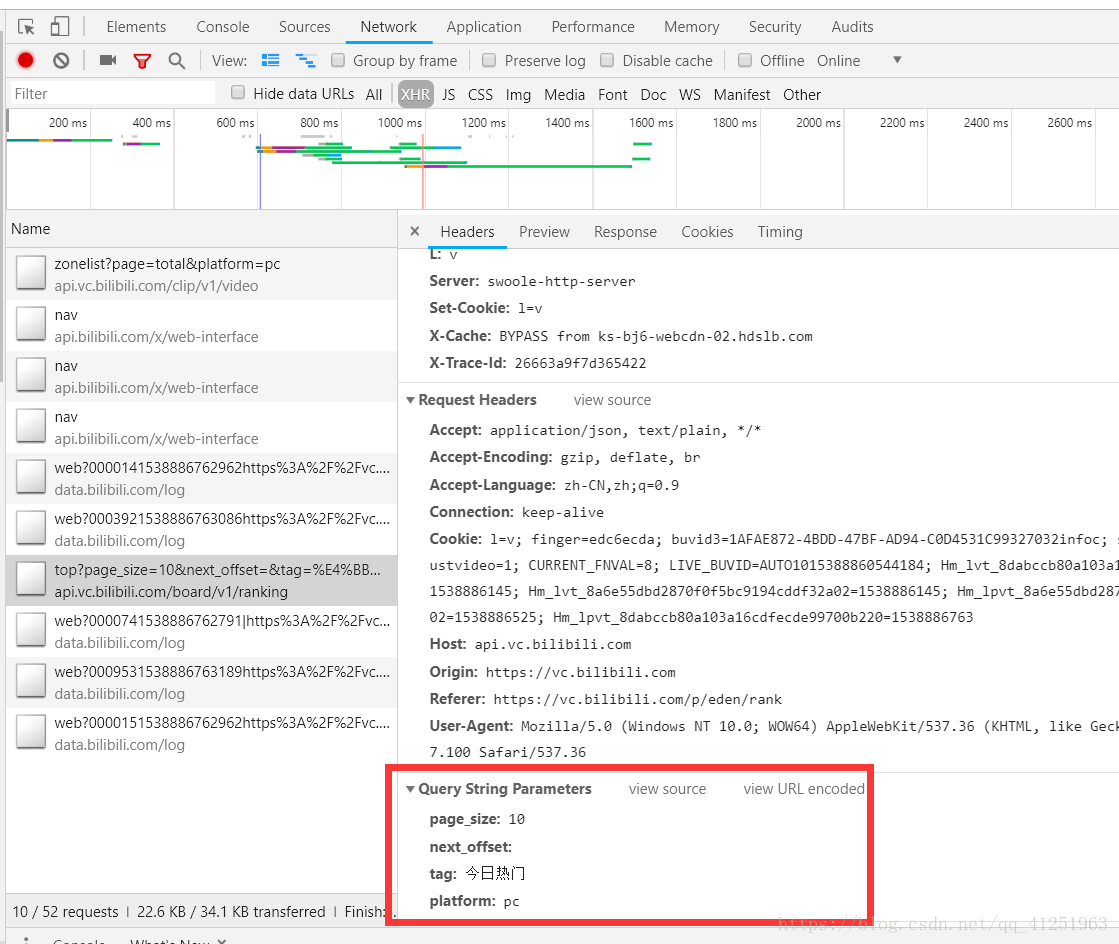
Task: Close the request details pane
Action: (415, 231)
